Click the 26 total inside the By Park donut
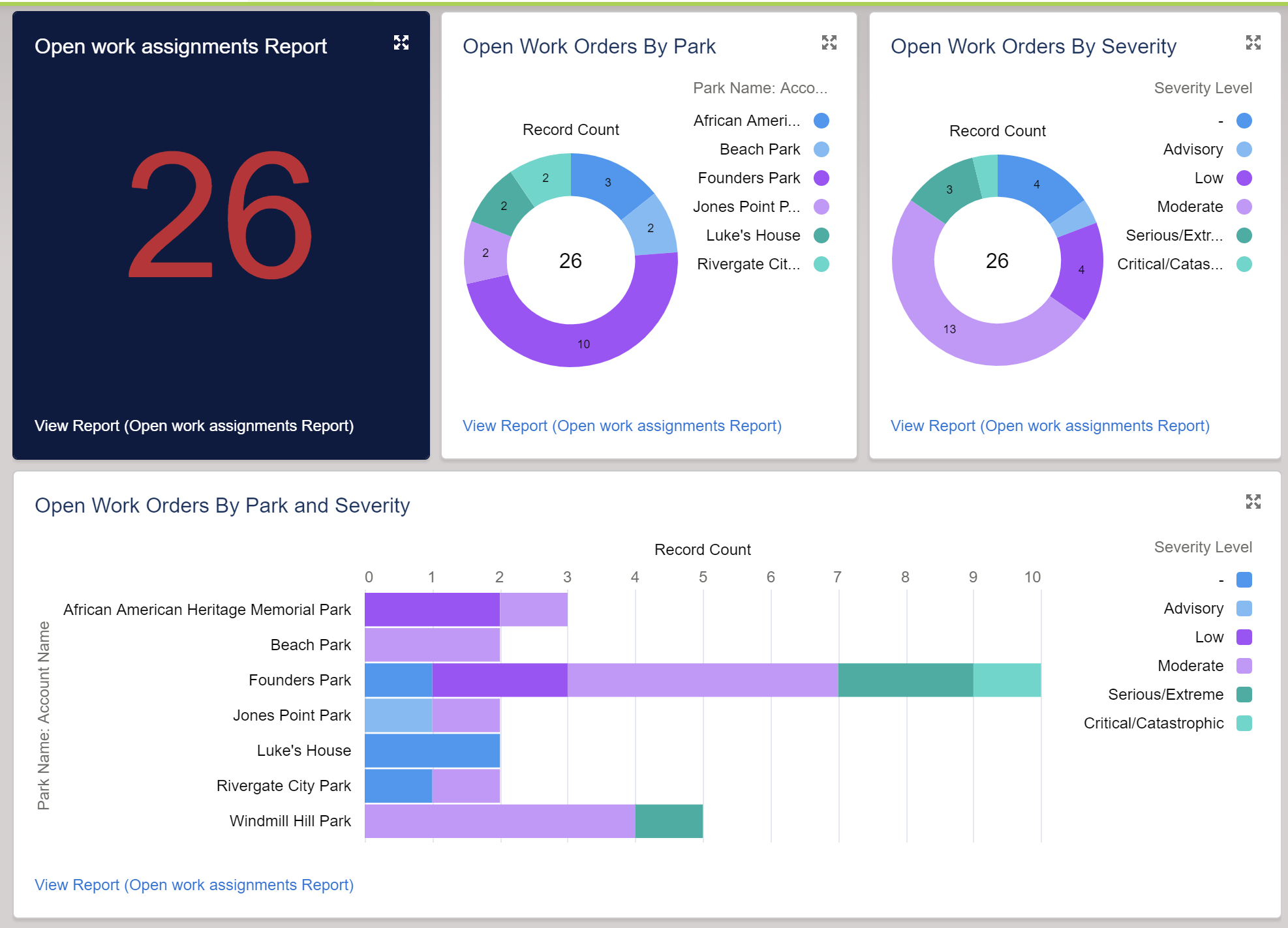The width and height of the screenshot is (1288, 928). tap(570, 261)
